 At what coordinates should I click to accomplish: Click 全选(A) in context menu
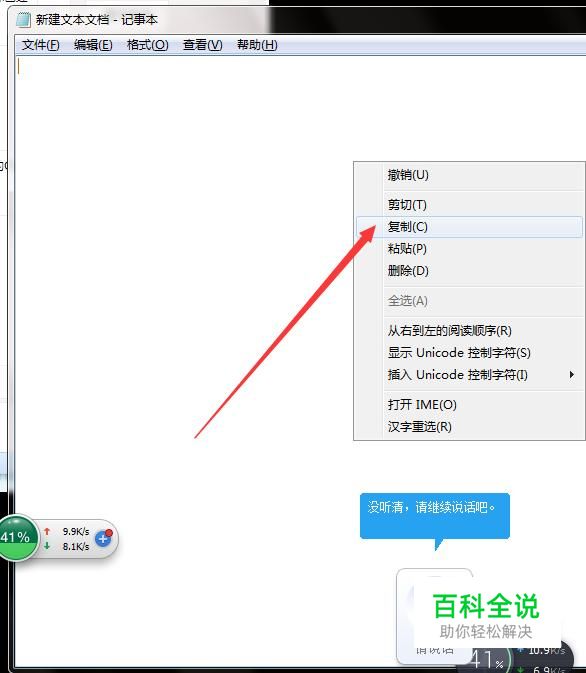click(469, 301)
